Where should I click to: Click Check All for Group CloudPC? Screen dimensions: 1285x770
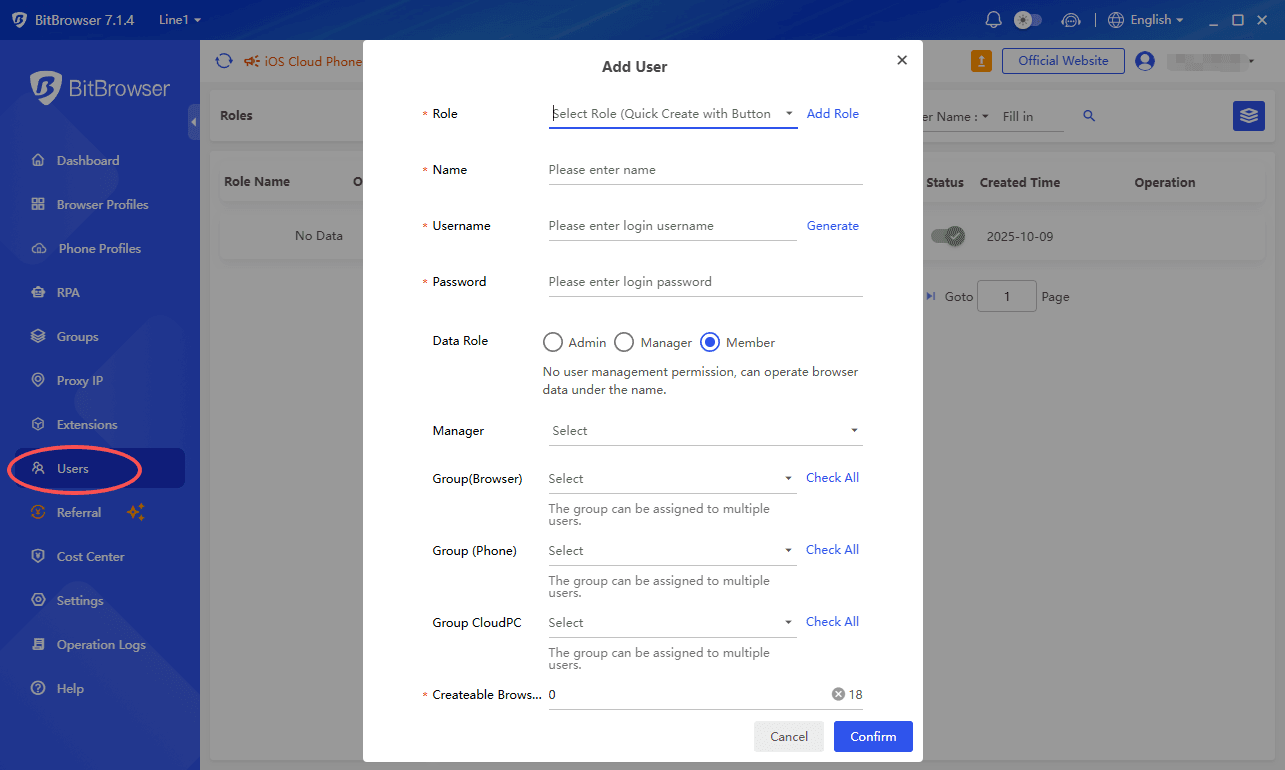pos(833,622)
